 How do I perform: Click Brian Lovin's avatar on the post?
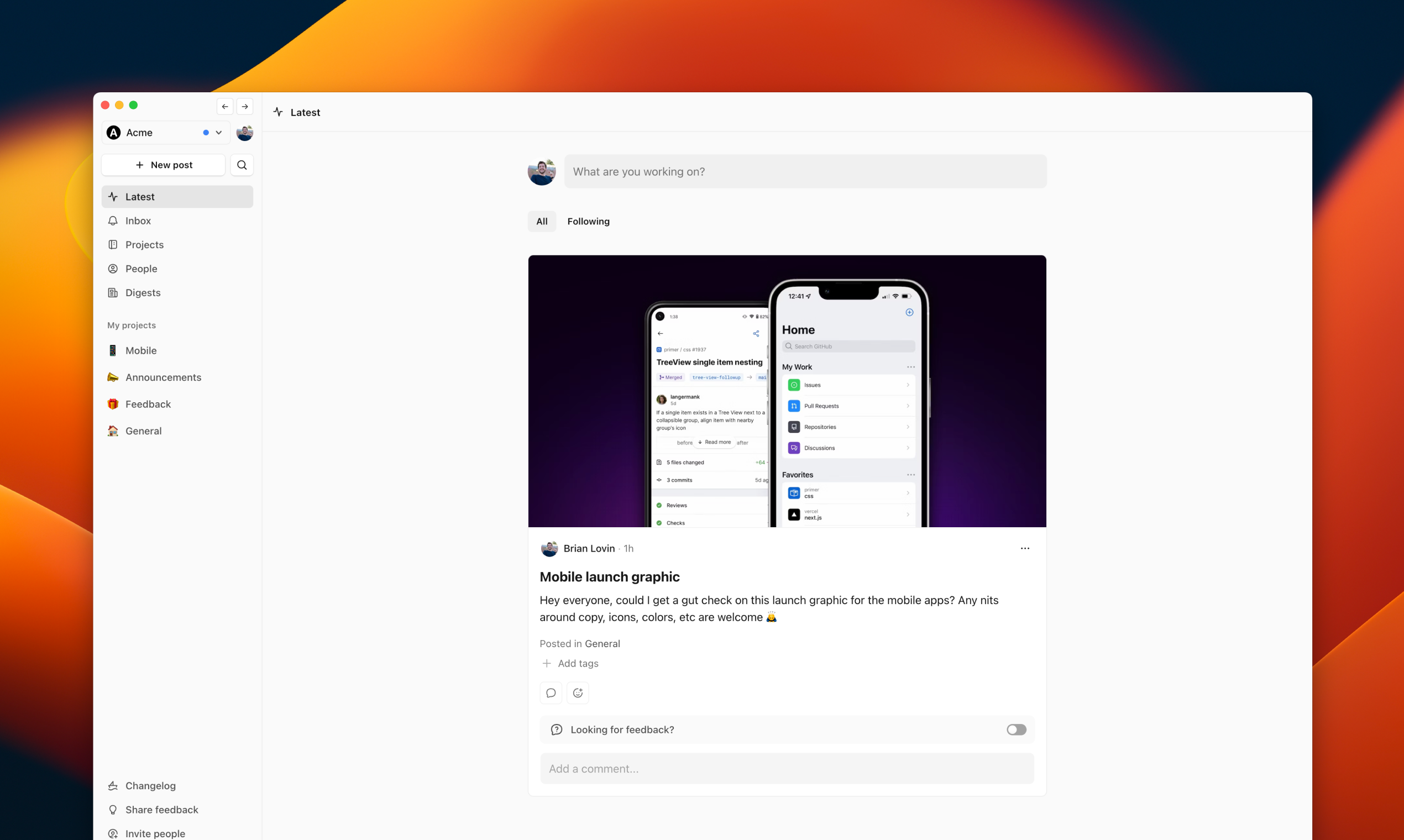[549, 549]
